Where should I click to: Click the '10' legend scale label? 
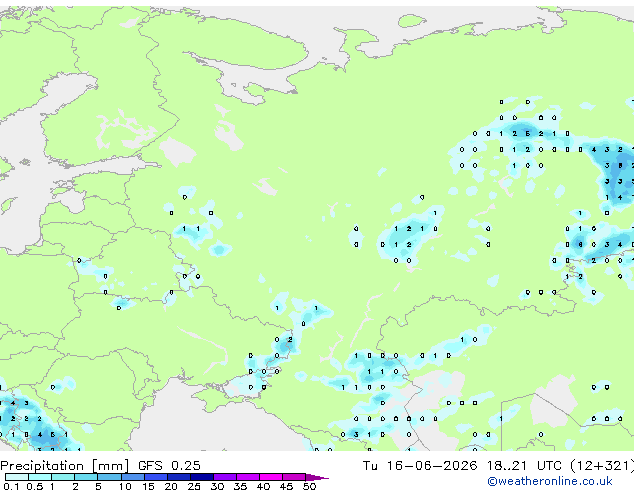[125, 486]
